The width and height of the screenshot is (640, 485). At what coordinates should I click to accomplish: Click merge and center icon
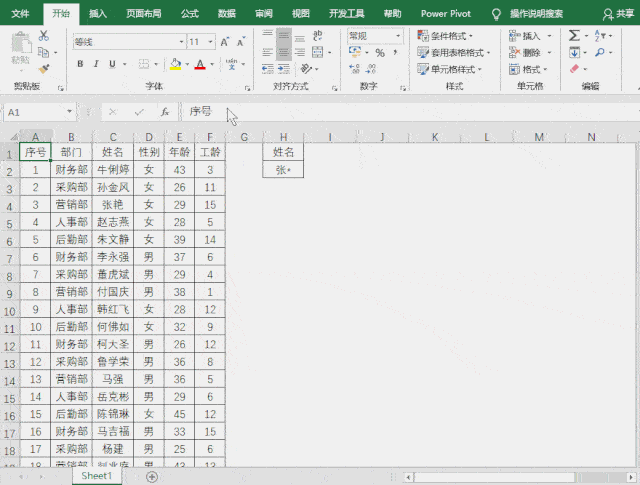[318, 52]
